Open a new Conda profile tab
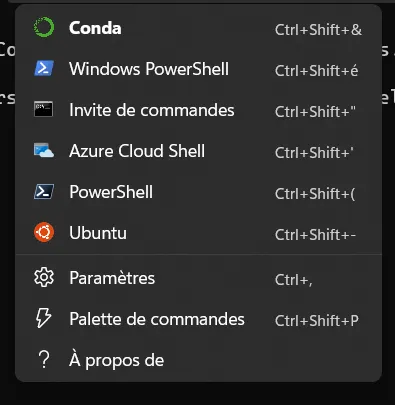 point(199,28)
